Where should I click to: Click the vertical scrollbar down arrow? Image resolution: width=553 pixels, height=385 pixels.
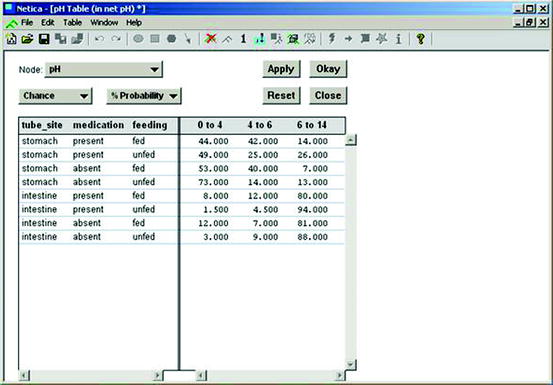pyautogui.click(x=351, y=364)
